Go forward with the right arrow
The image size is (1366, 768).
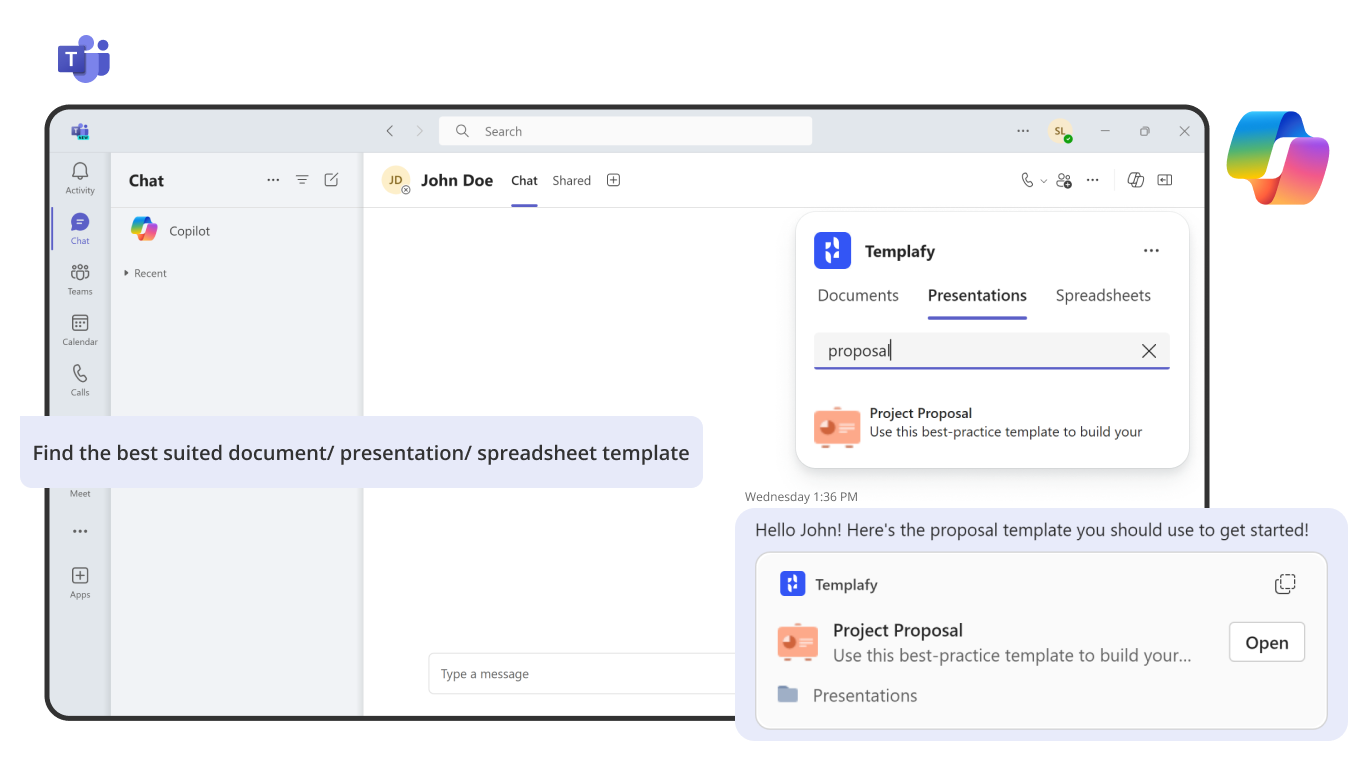point(419,131)
